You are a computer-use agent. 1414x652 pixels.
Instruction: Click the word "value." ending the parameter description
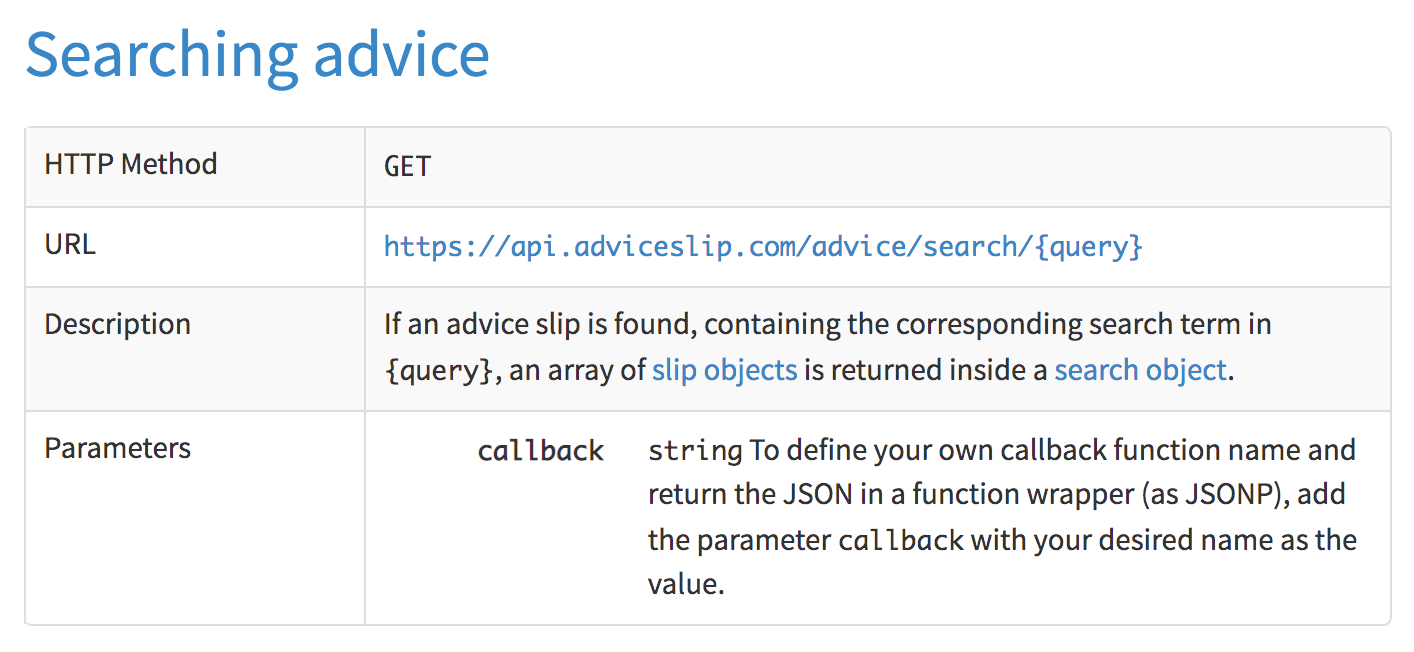685,584
